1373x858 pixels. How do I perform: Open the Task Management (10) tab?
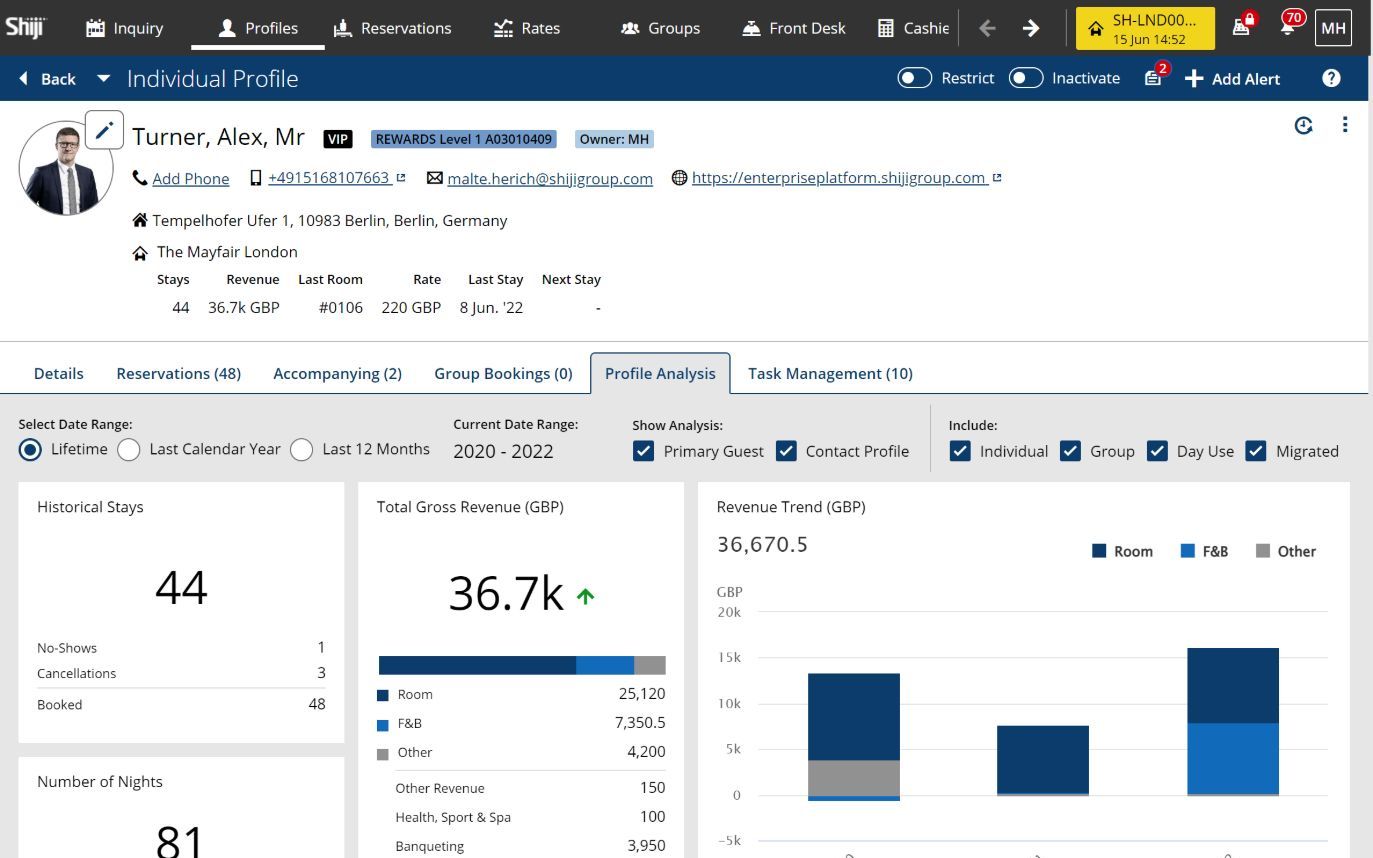coord(830,373)
